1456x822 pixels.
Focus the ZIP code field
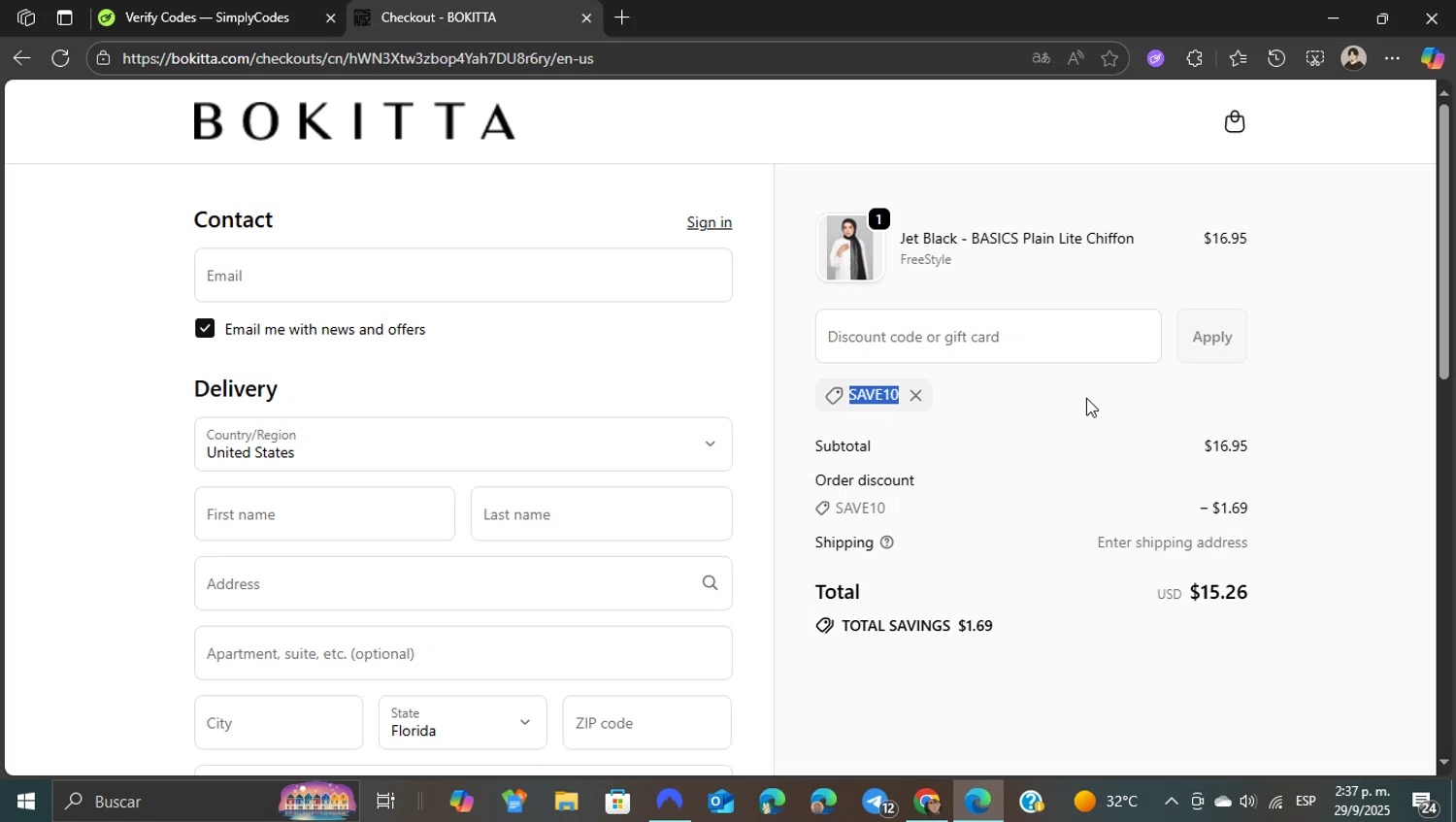click(646, 722)
